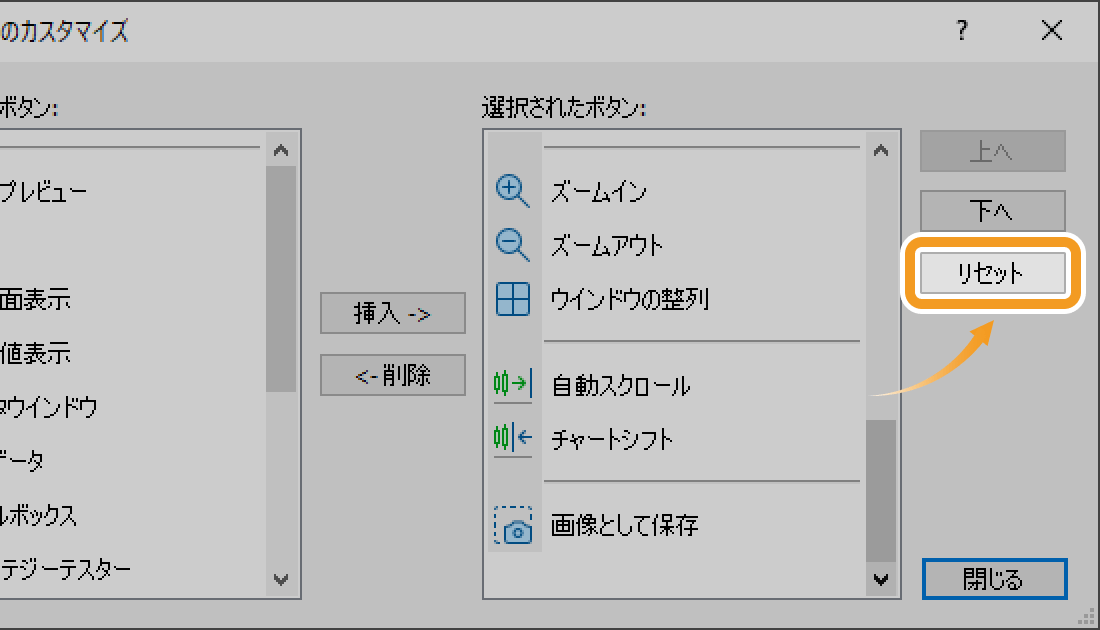Select the プレビュー item in left list
Viewport: 1100px width, 630px height.
pos(43,192)
